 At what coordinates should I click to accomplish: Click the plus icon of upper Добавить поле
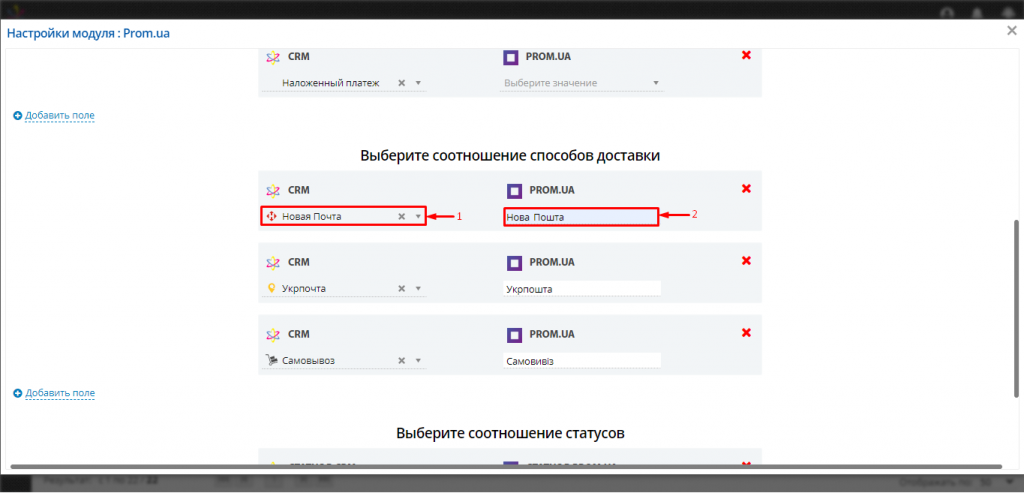coord(18,116)
